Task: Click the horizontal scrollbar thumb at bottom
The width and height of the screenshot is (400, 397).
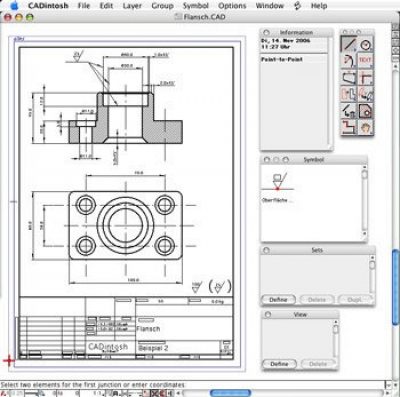Action: 231,393
